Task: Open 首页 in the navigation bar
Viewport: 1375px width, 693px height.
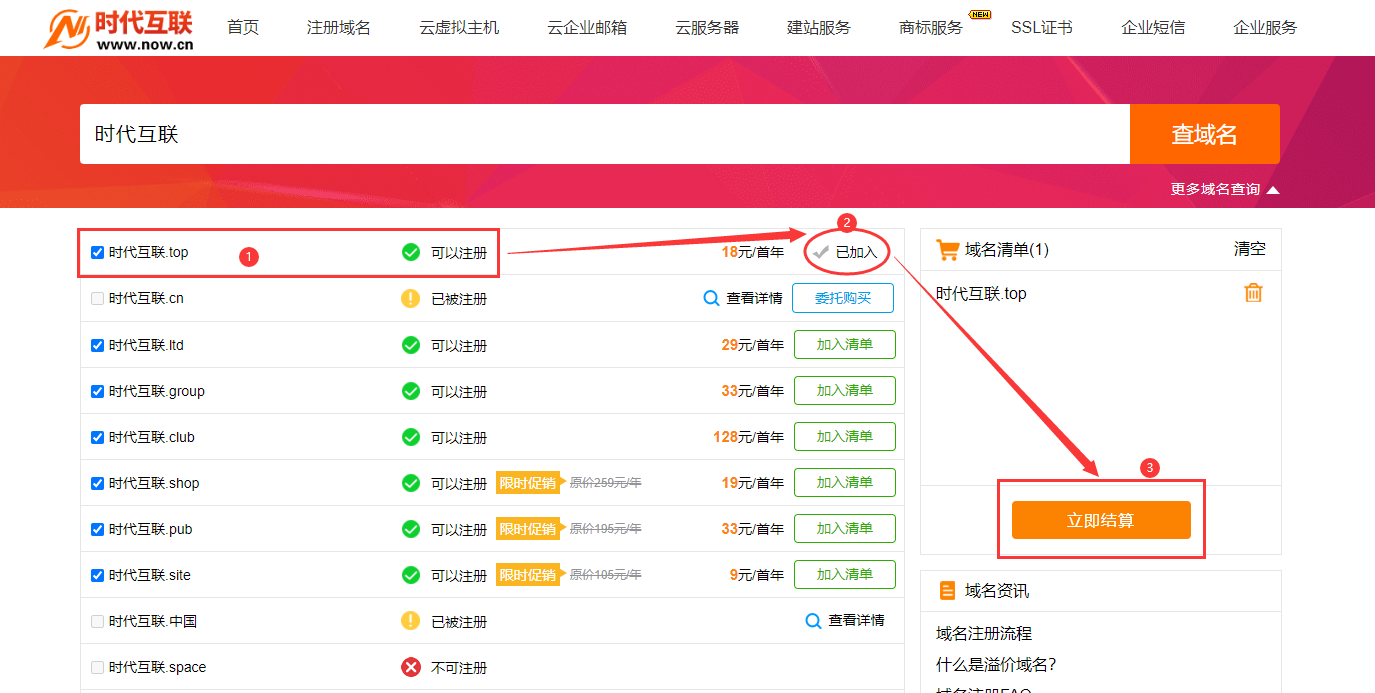Action: pos(243,27)
